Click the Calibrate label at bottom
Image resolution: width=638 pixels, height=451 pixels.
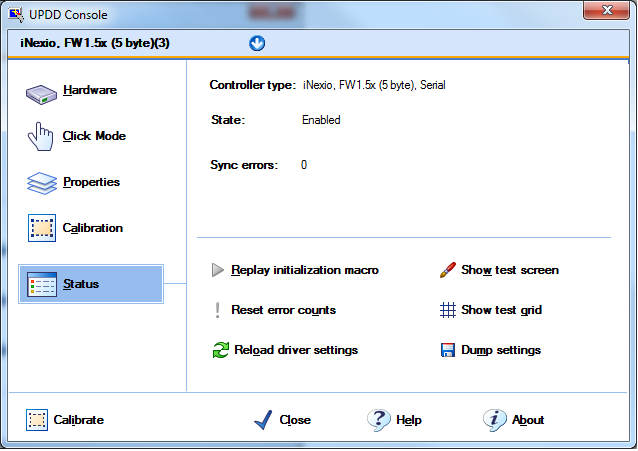79,420
